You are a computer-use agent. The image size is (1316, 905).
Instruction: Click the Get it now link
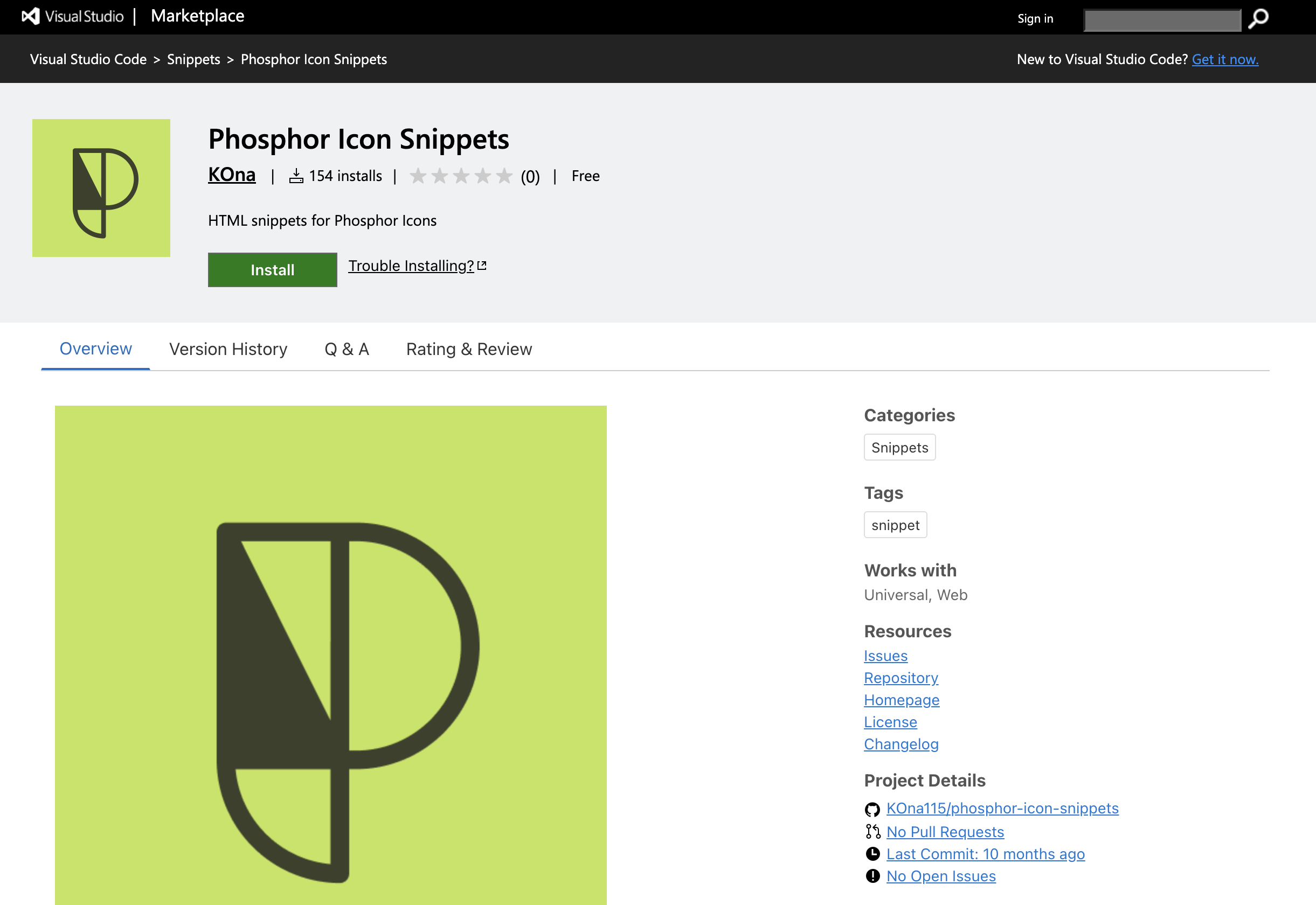click(x=1225, y=60)
